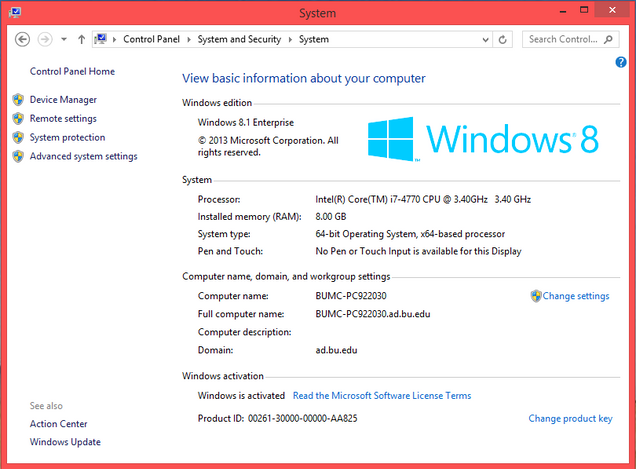Image resolution: width=636 pixels, height=469 pixels.
Task: Go up one level with Up arrow
Action: tap(82, 39)
